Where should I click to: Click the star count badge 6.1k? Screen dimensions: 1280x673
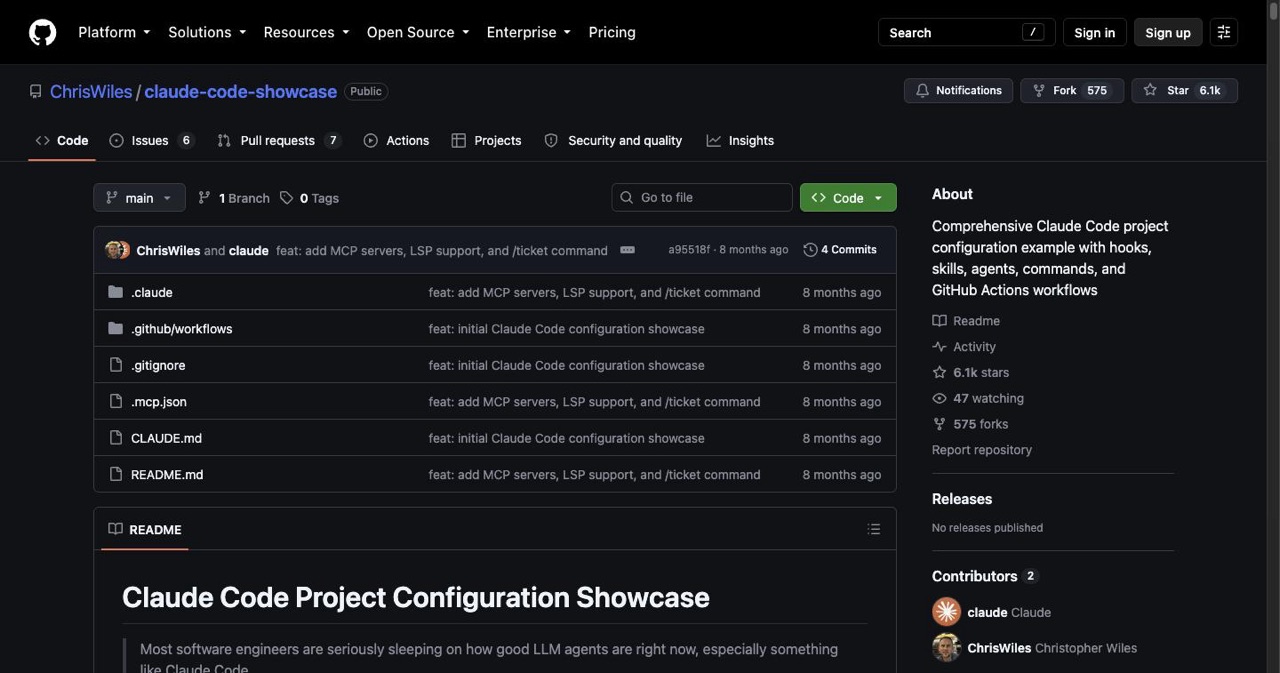(1210, 90)
